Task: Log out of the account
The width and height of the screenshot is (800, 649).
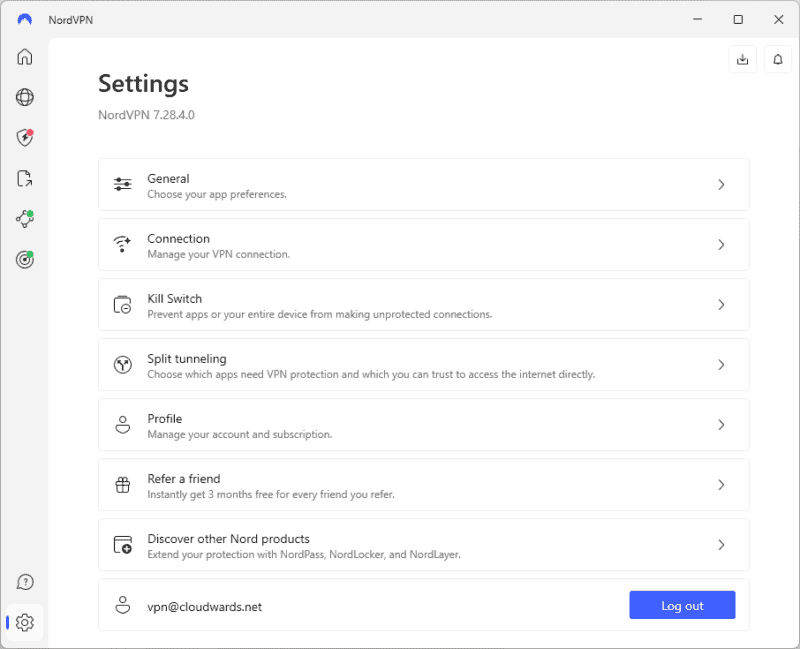Action: (682, 605)
